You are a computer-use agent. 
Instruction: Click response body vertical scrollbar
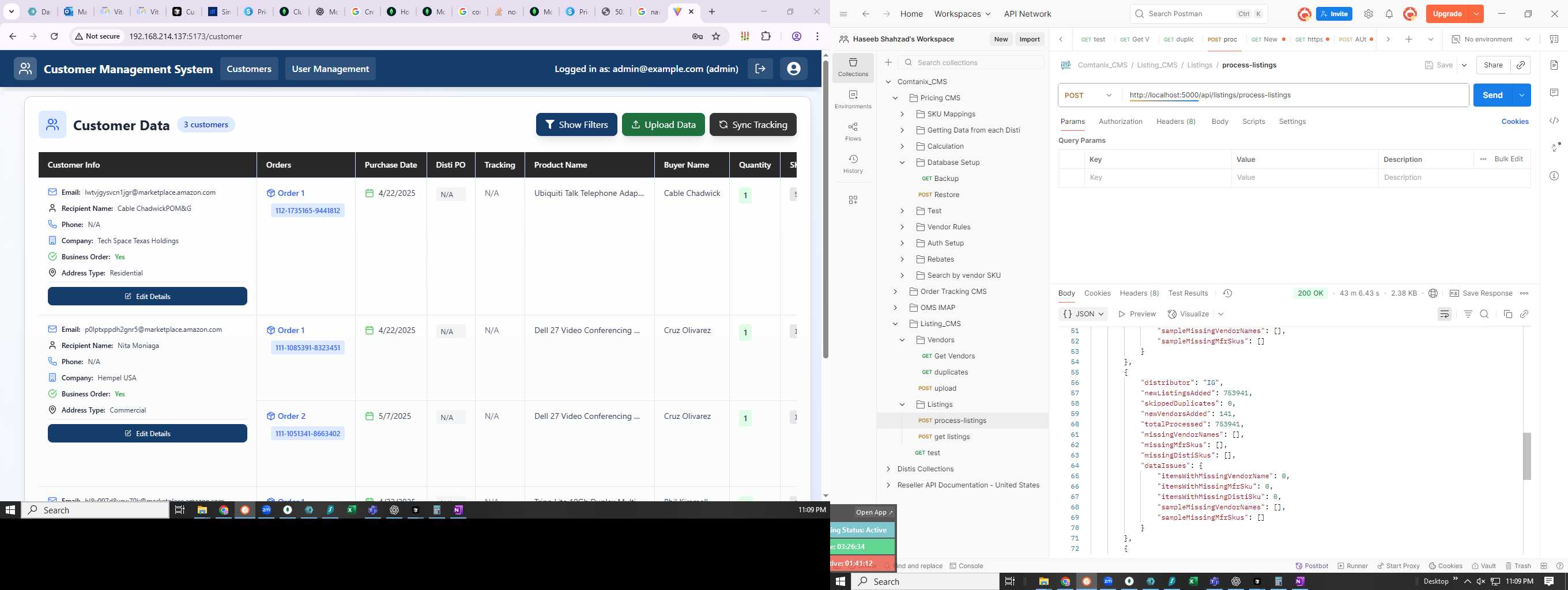[x=1526, y=456]
